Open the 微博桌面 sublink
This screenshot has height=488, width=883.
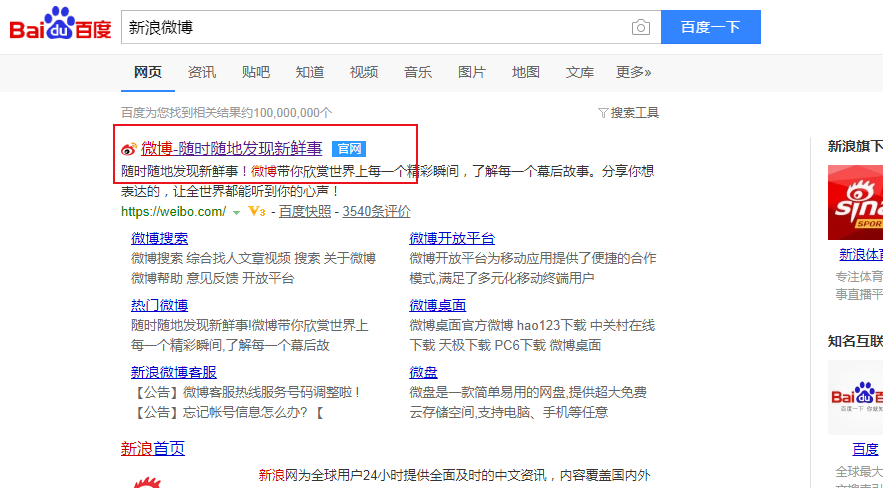438,306
